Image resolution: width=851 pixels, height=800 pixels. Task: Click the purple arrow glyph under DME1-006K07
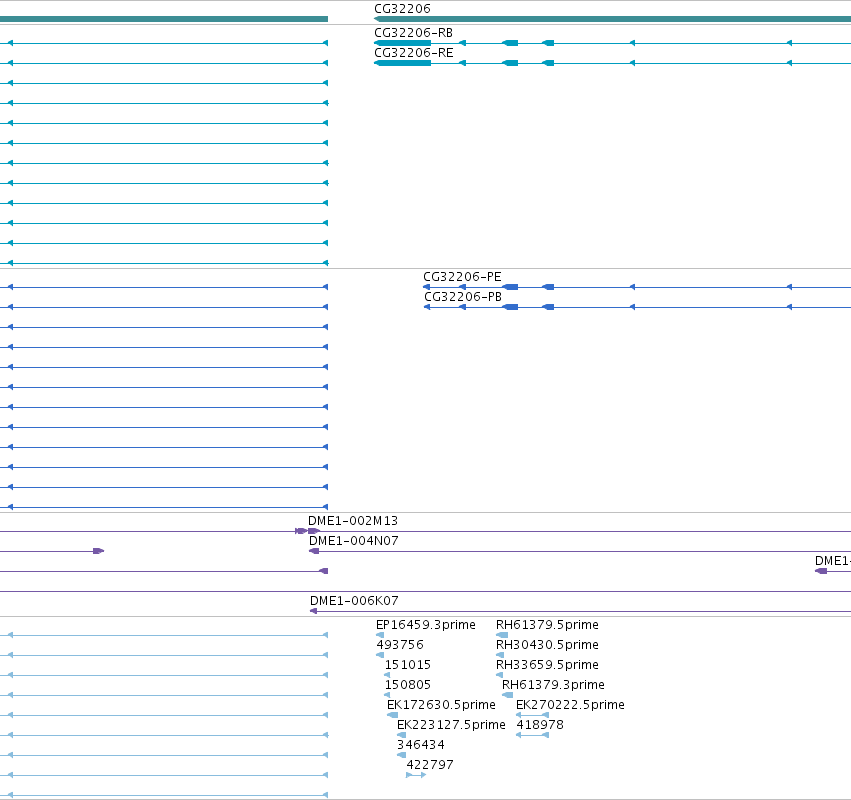click(x=313, y=611)
